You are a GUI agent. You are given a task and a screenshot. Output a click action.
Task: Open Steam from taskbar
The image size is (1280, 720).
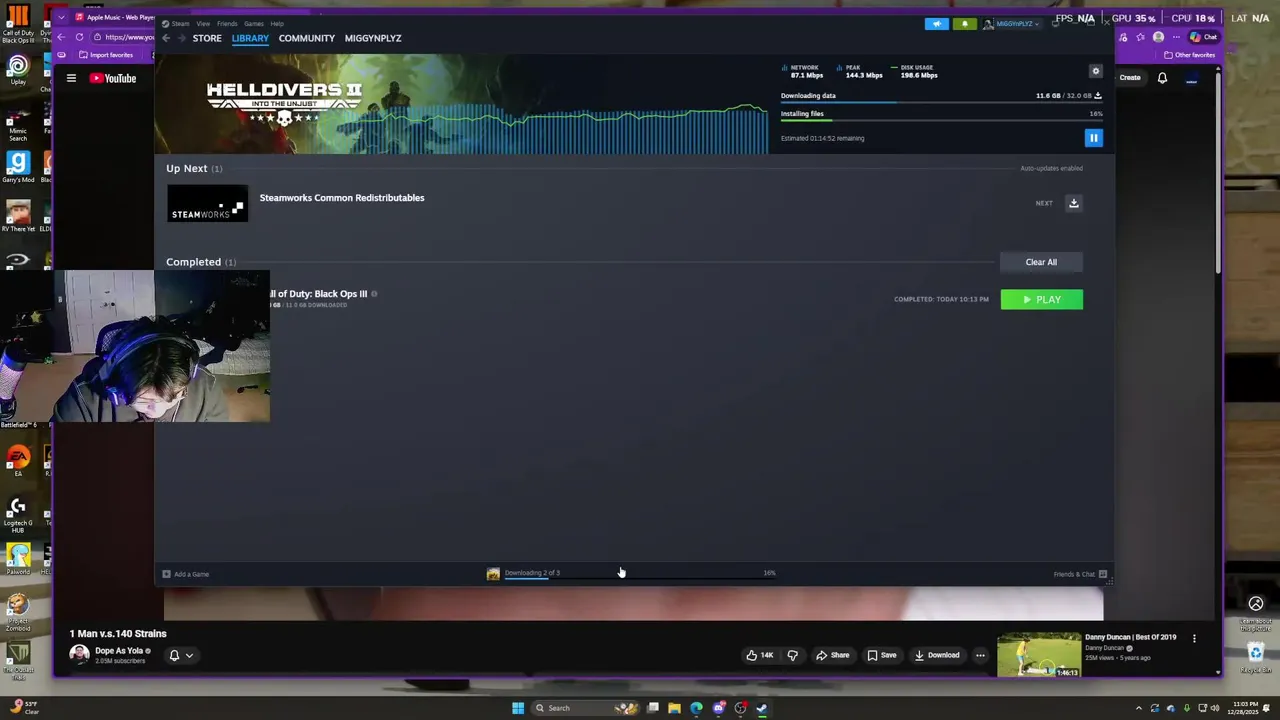(x=762, y=708)
